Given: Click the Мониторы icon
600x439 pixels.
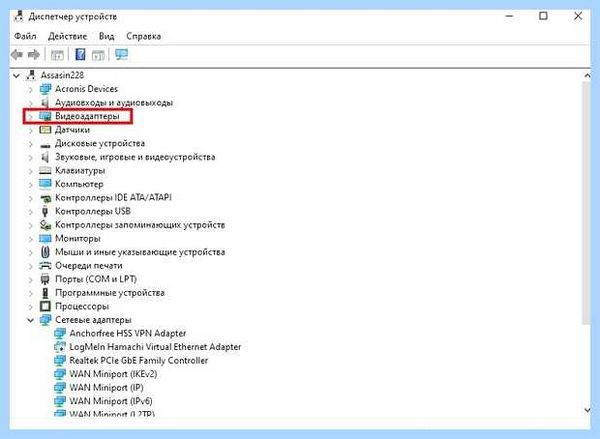Looking at the screenshot, I should (45, 238).
